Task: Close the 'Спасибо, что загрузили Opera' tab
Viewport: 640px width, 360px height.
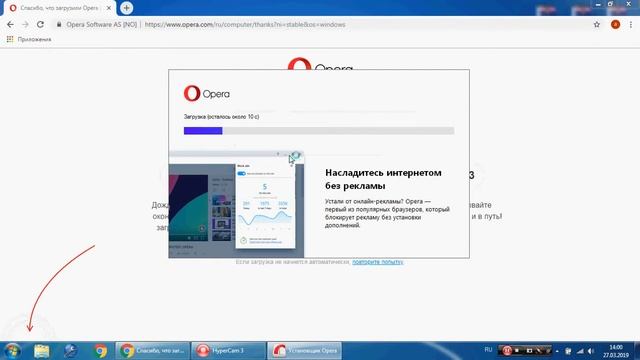Action: (109, 8)
